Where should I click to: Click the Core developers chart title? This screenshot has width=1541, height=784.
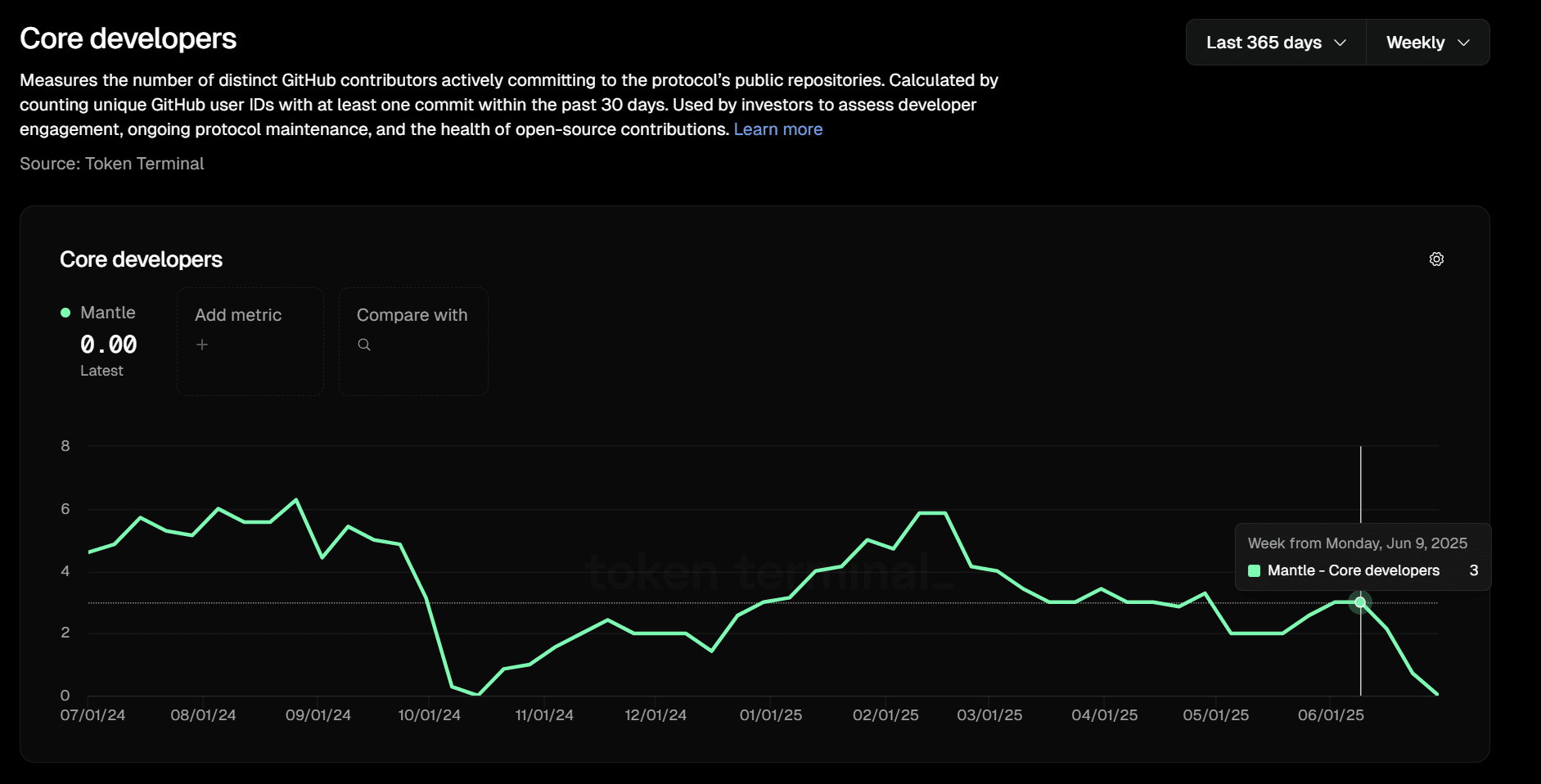click(141, 259)
